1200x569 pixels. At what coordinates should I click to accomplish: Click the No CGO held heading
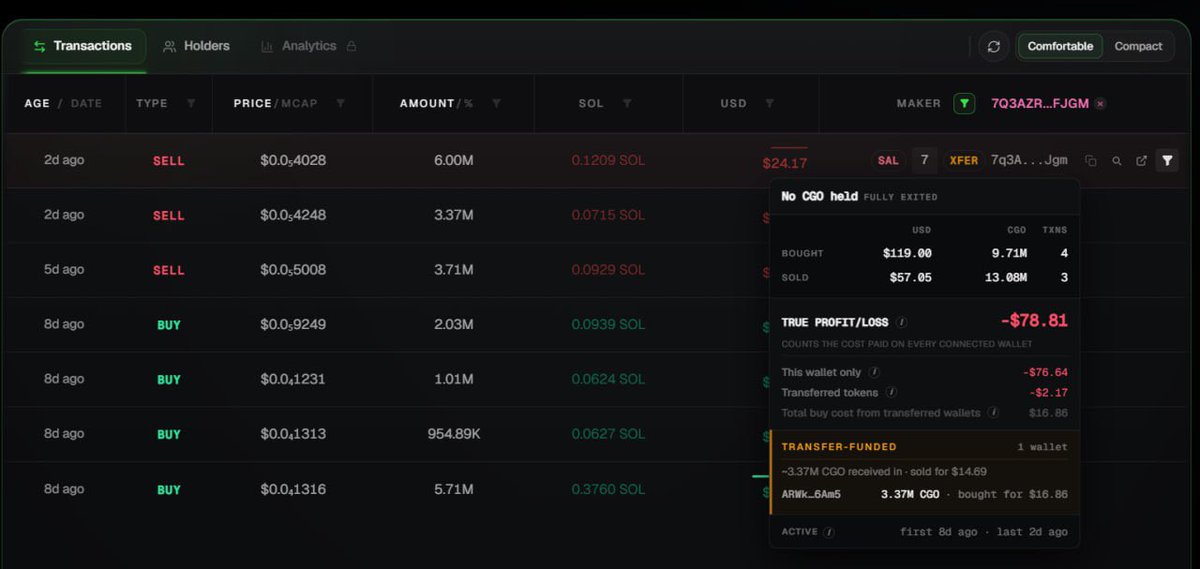(x=819, y=196)
